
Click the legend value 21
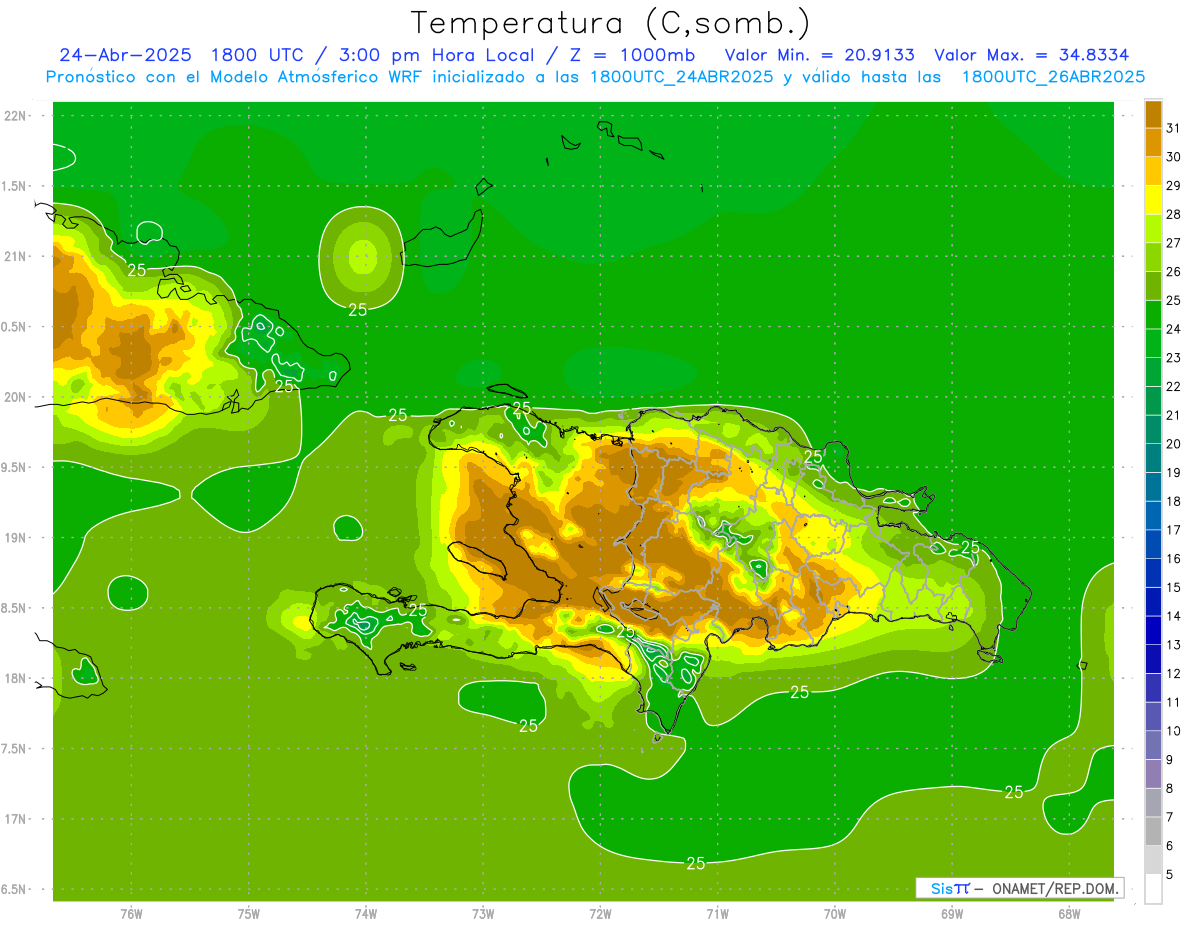point(1173,415)
